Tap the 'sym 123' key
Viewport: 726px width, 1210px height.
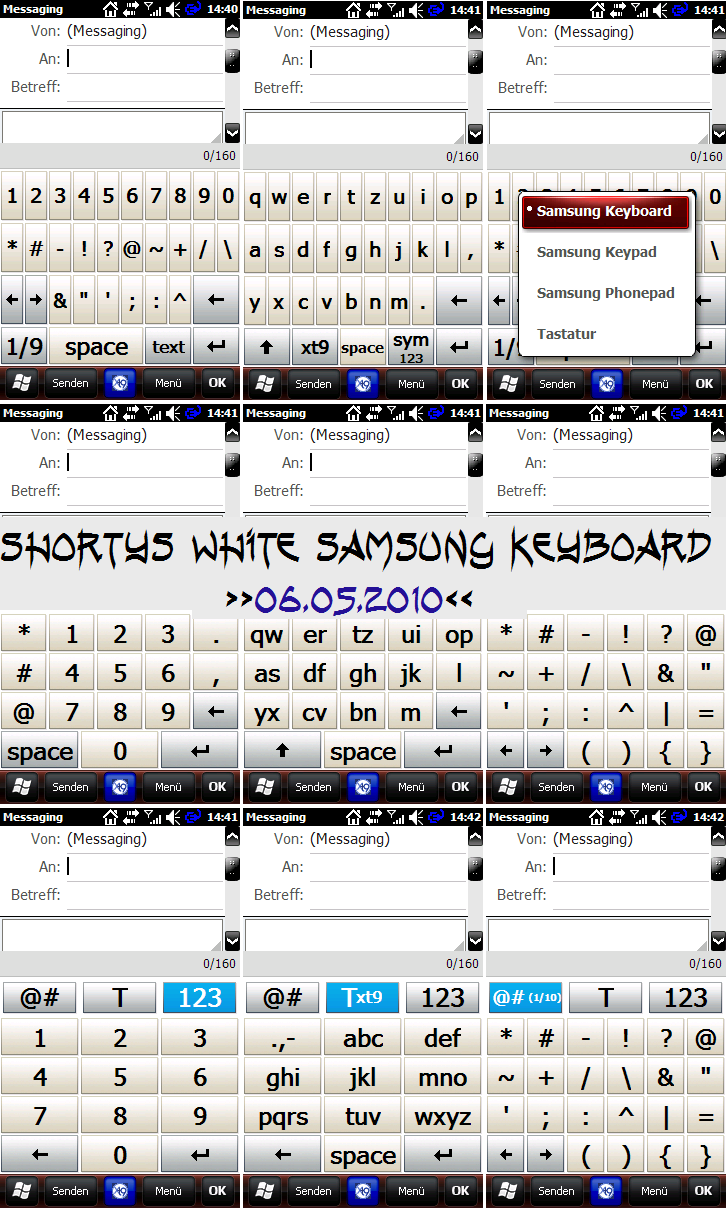tap(411, 347)
